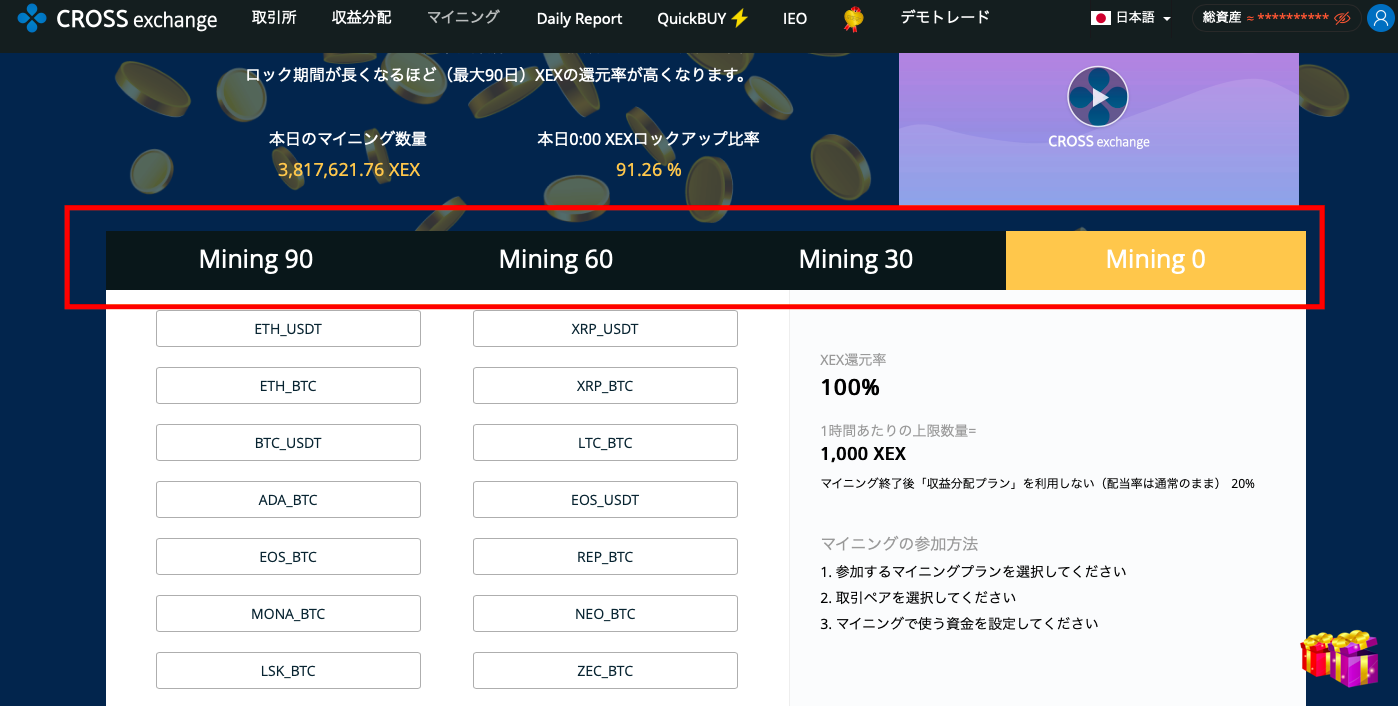
Task: Open the user account profile icon
Action: pos(1380,18)
